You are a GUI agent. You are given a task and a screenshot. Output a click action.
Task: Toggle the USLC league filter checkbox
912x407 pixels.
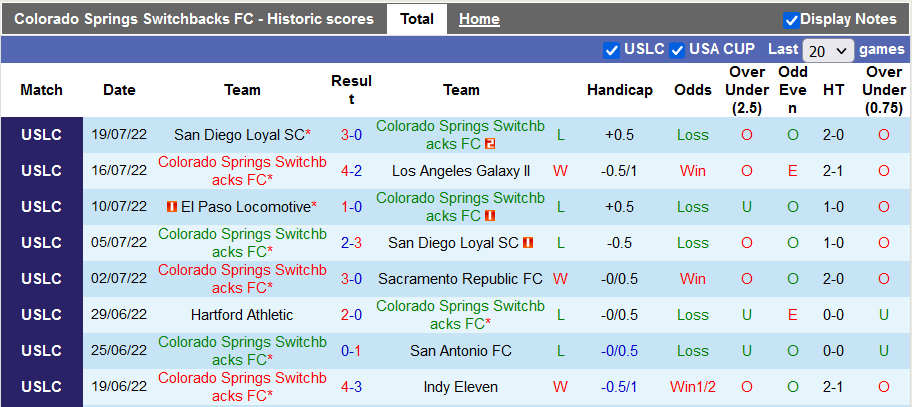click(x=612, y=49)
